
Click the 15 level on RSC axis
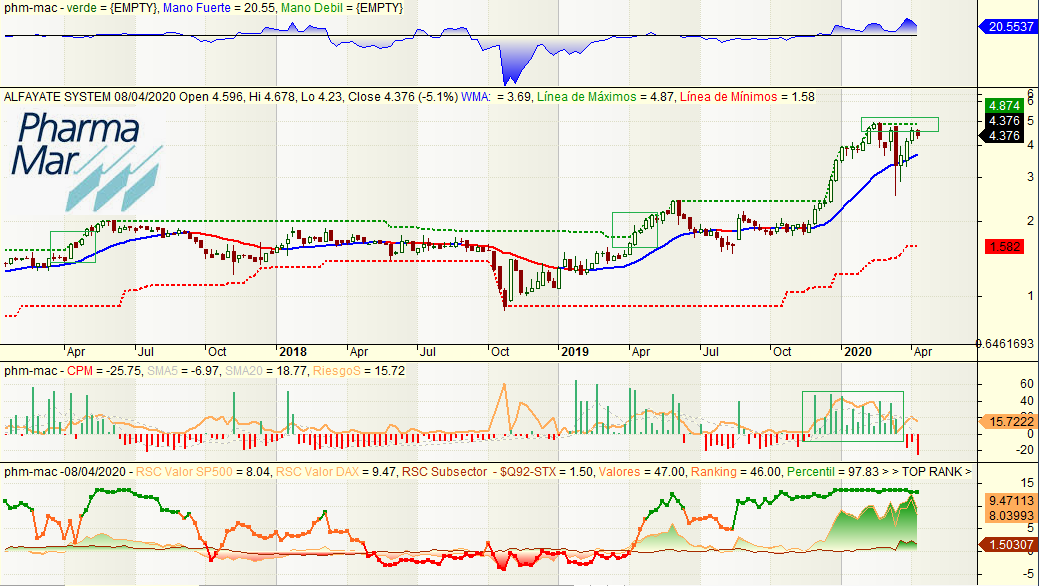point(1027,482)
